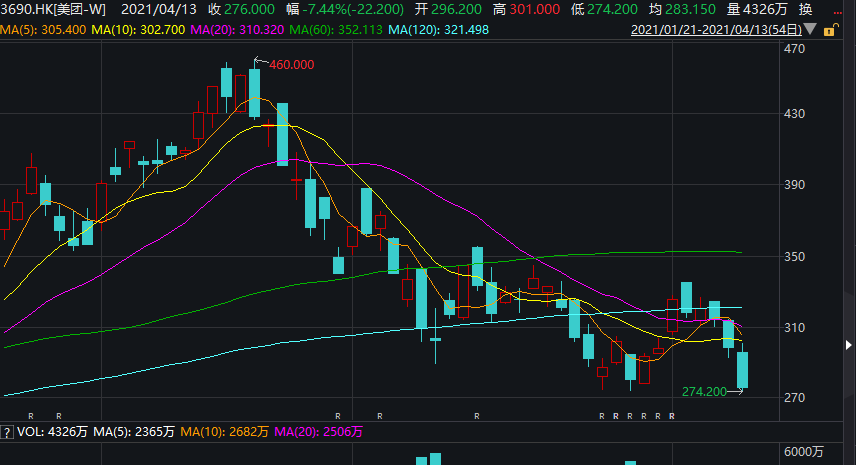856x465 pixels.
Task: Select the MA(120): 321.498 indicator label
Action: coord(438,30)
